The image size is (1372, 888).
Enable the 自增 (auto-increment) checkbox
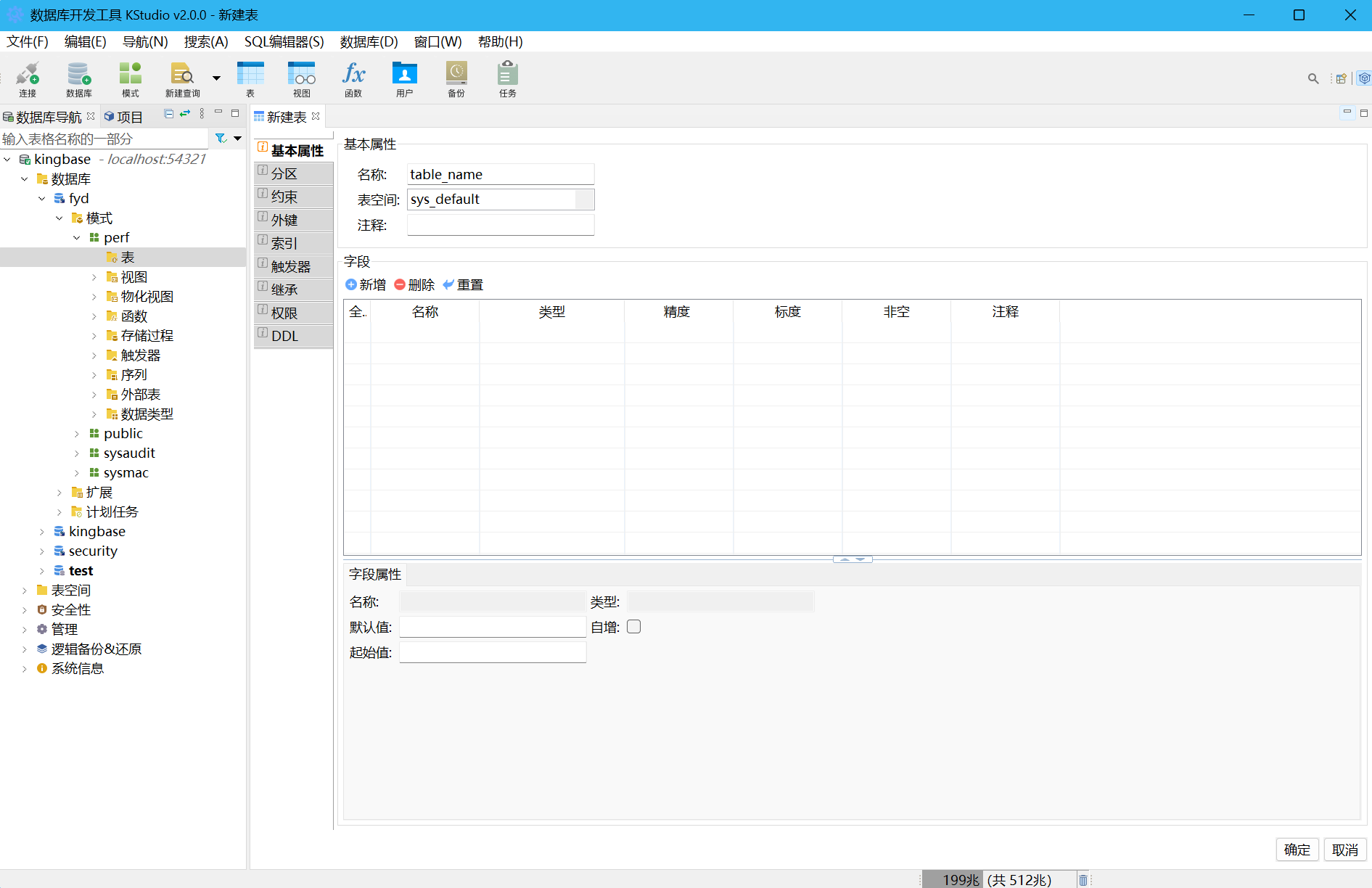point(634,627)
